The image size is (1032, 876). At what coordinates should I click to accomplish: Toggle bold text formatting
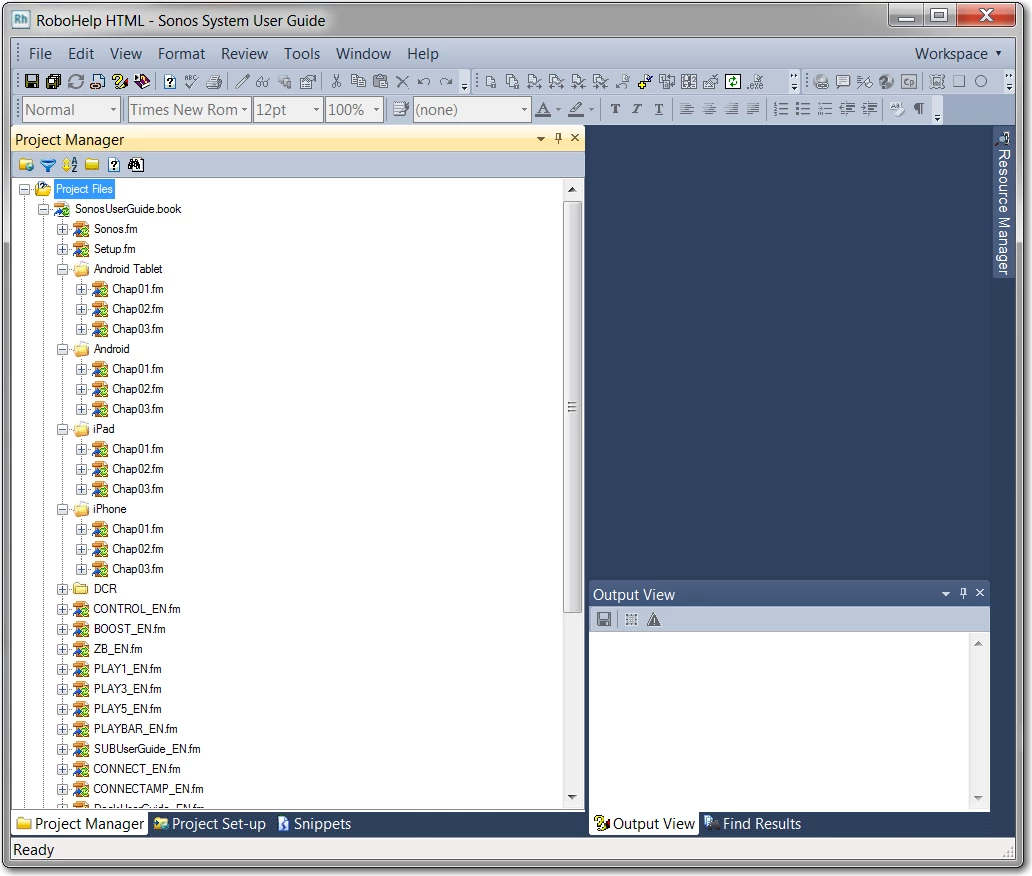pyautogui.click(x=615, y=109)
